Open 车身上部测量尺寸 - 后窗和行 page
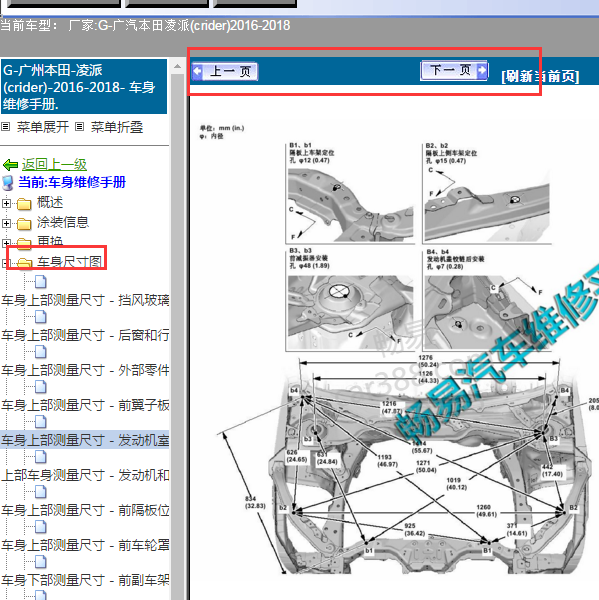 pos(85,336)
